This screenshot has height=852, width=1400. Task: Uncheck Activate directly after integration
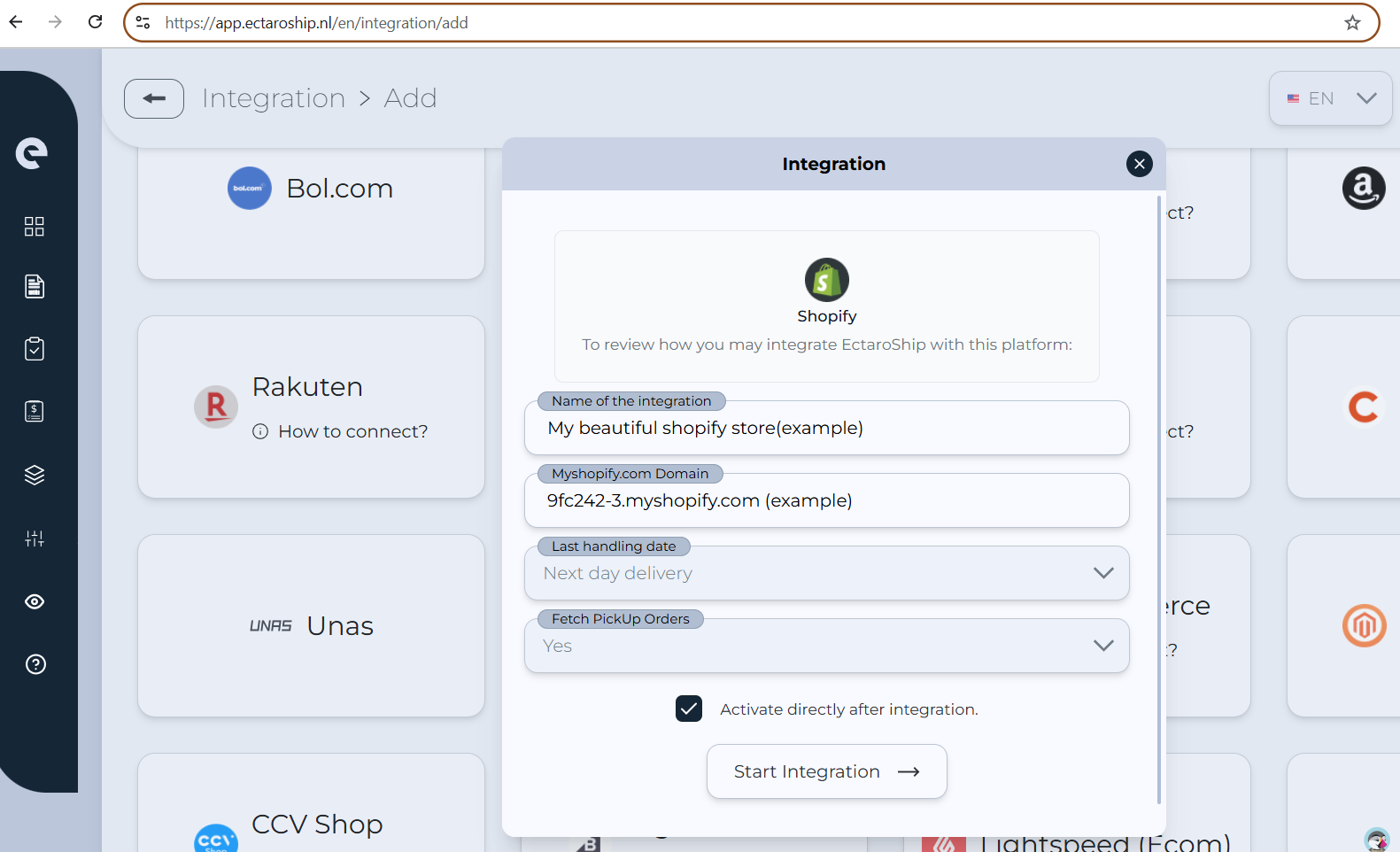coord(689,709)
